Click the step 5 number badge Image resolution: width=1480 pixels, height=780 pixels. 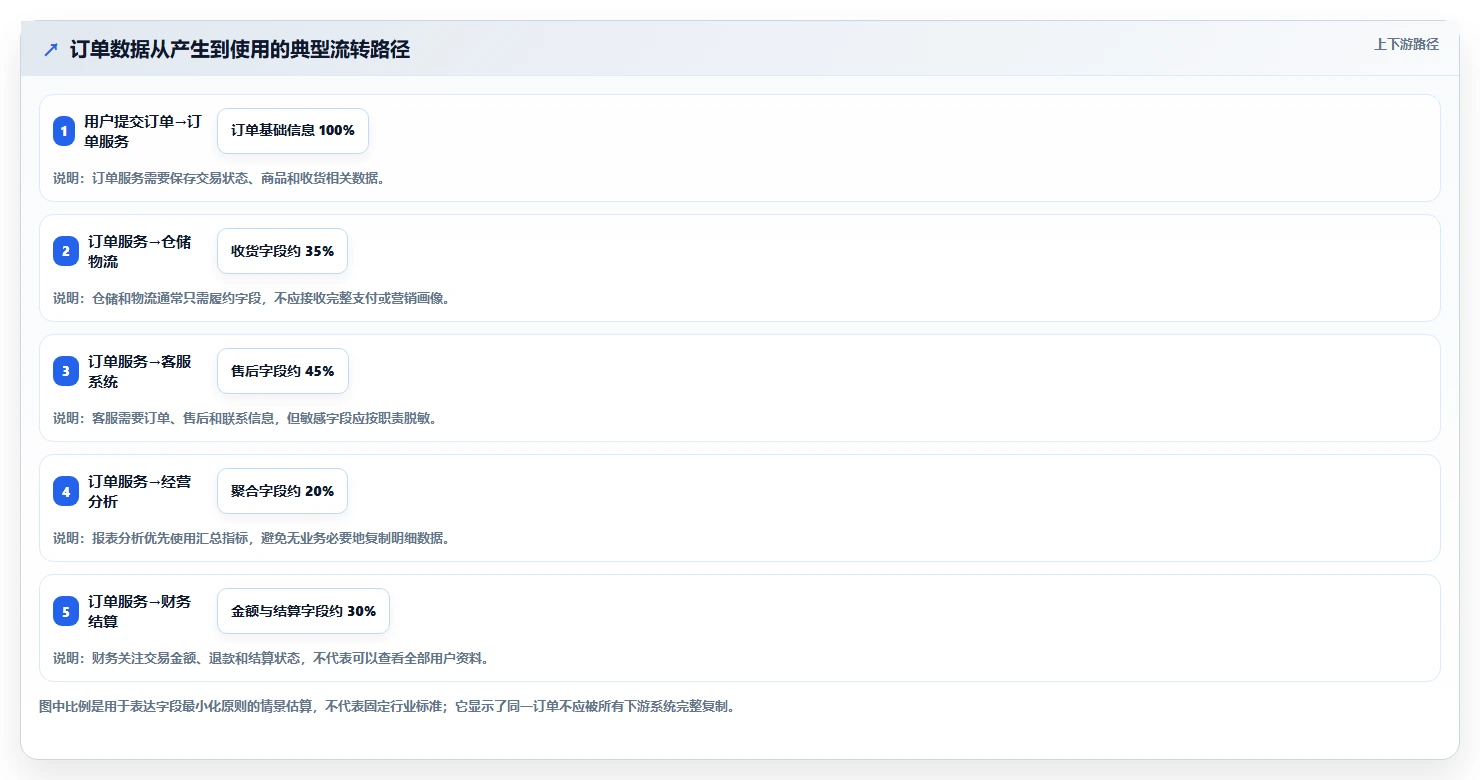tap(66, 611)
